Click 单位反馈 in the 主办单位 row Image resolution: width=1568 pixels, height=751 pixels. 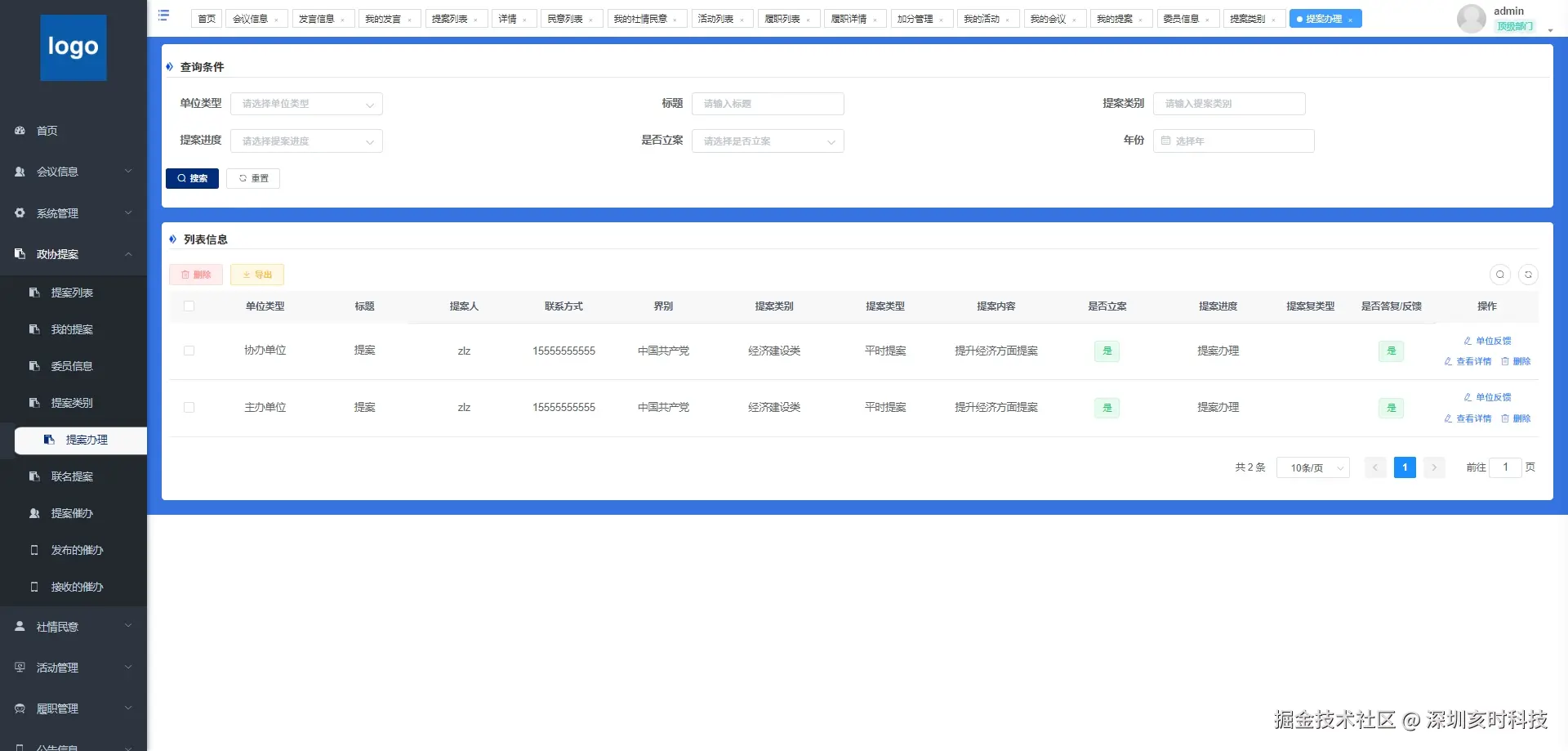(x=1487, y=397)
